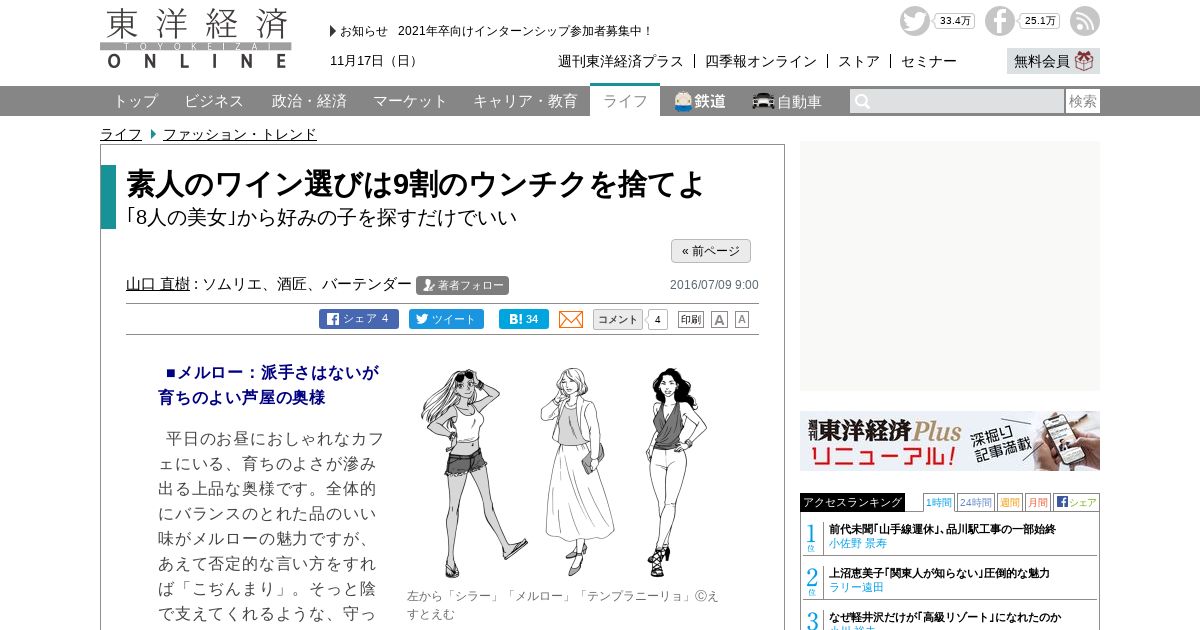Click the Hatena bookmark B! 34 button
The image size is (1200, 630).
tap(524, 319)
